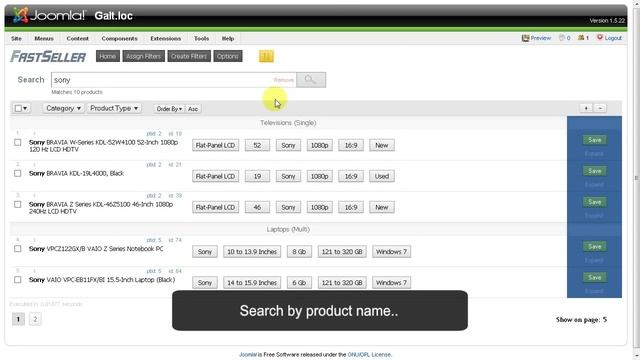Open the 46 size filter value
The image size is (640, 360).
(x=257, y=207)
